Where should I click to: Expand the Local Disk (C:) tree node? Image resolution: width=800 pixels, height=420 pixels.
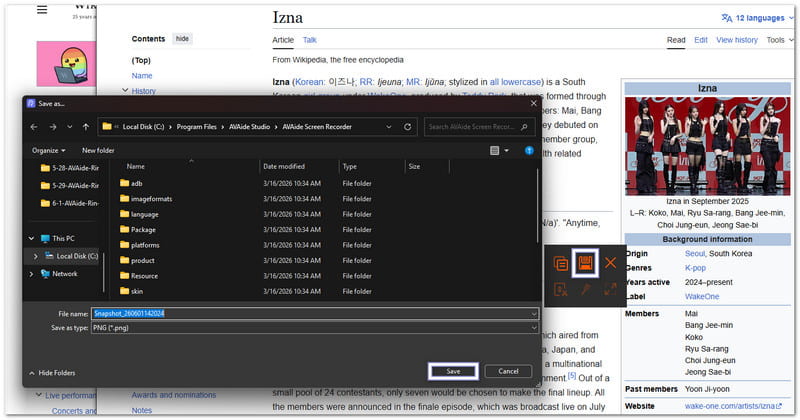coord(35,256)
